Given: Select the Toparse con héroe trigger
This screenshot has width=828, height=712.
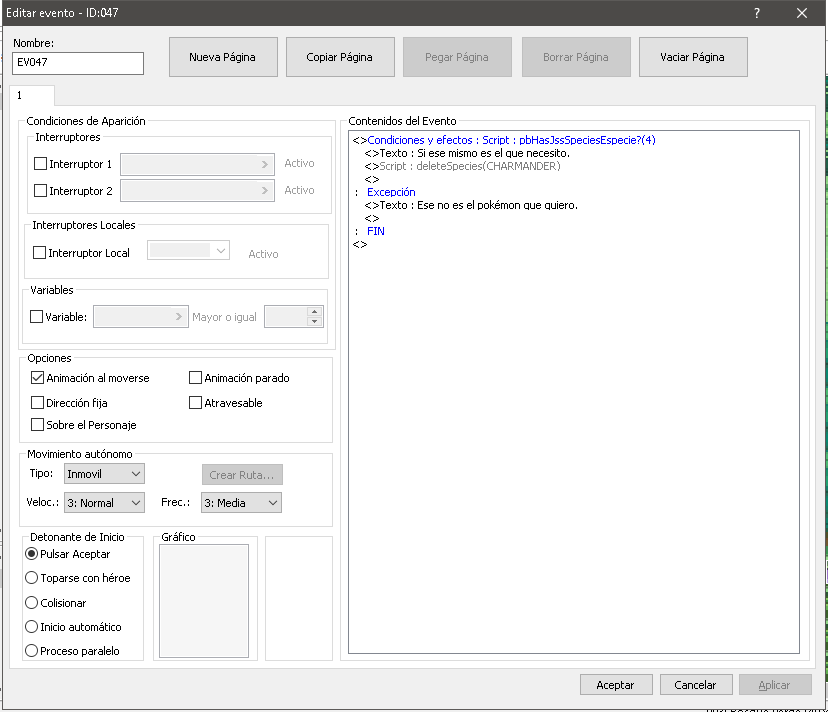Looking at the screenshot, I should pyautogui.click(x=31, y=577).
